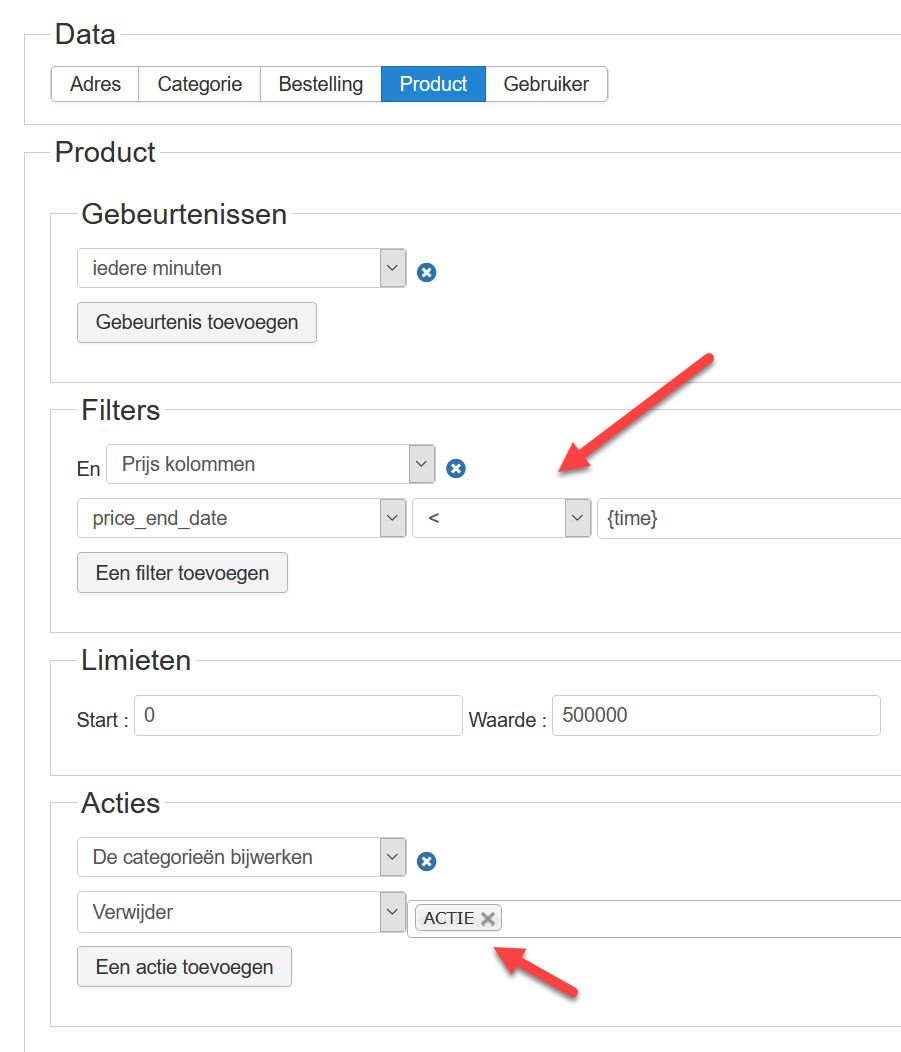The image size is (901, 1052).
Task: Expand the 'De categorieën bijwerken' action dropdown
Action: 242,857
